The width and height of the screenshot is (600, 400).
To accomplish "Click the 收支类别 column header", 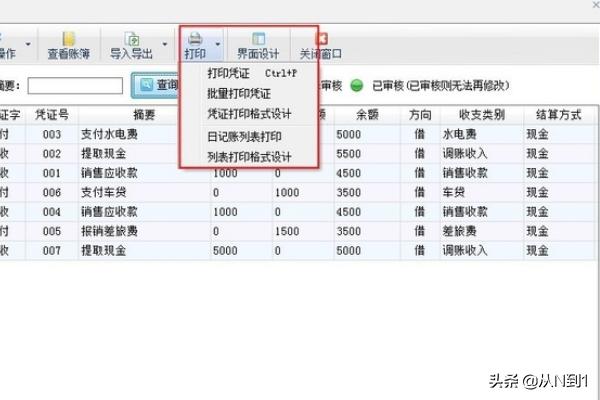I will (482, 114).
